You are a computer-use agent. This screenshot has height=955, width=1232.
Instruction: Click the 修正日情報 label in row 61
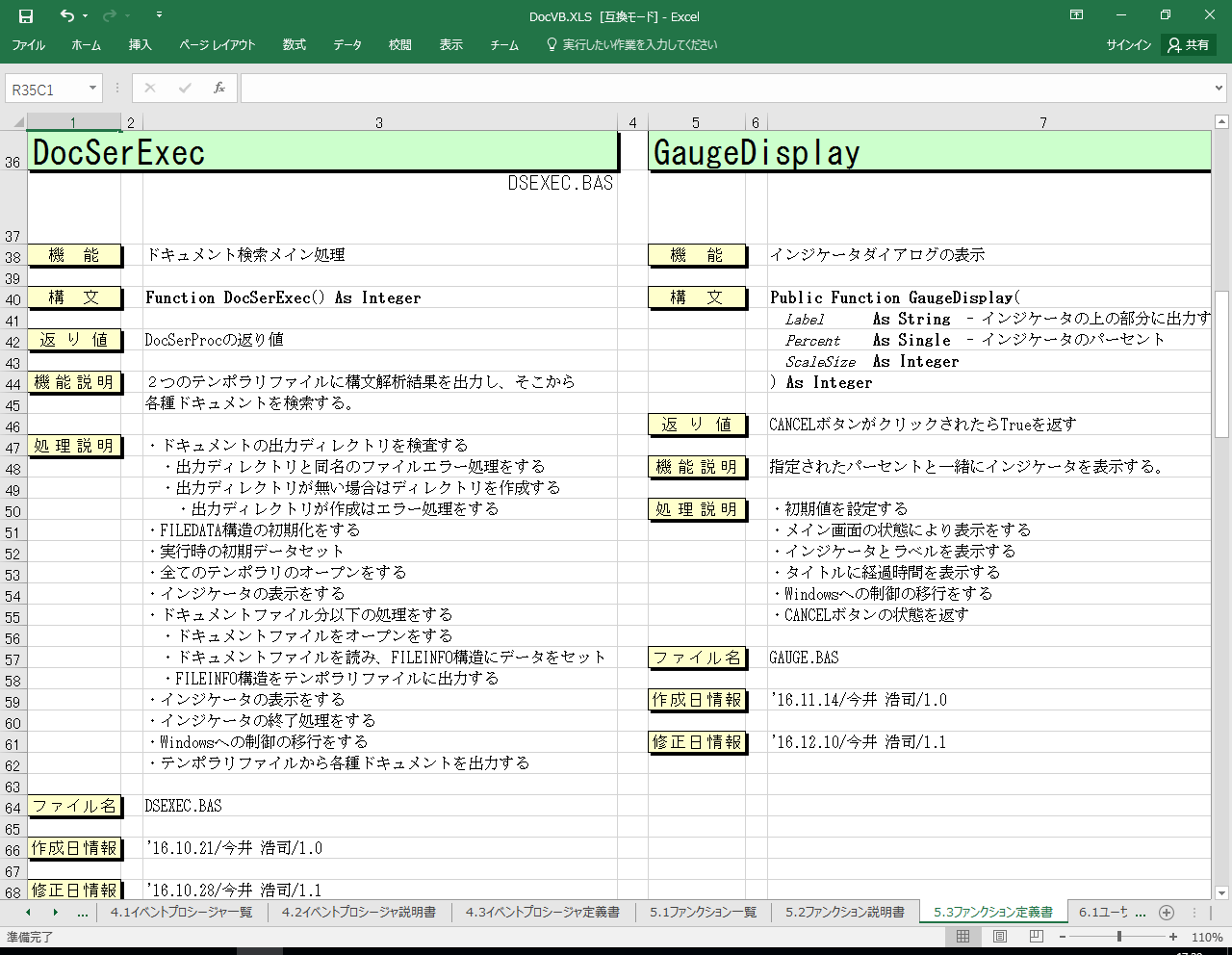coord(696,742)
